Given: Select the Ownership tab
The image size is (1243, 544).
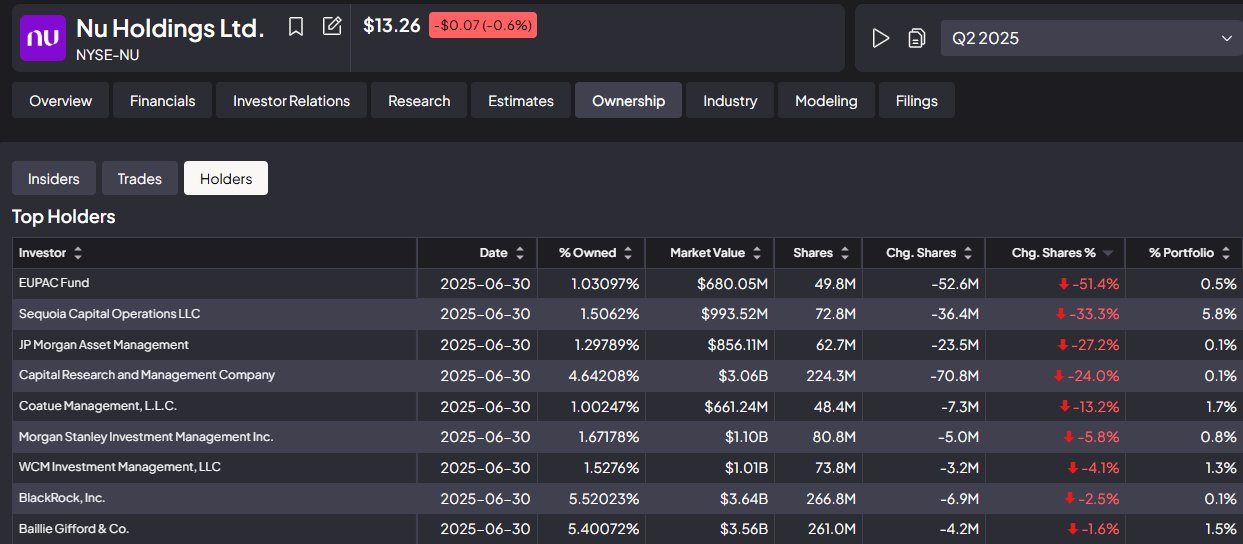Looking at the screenshot, I should coord(628,100).
